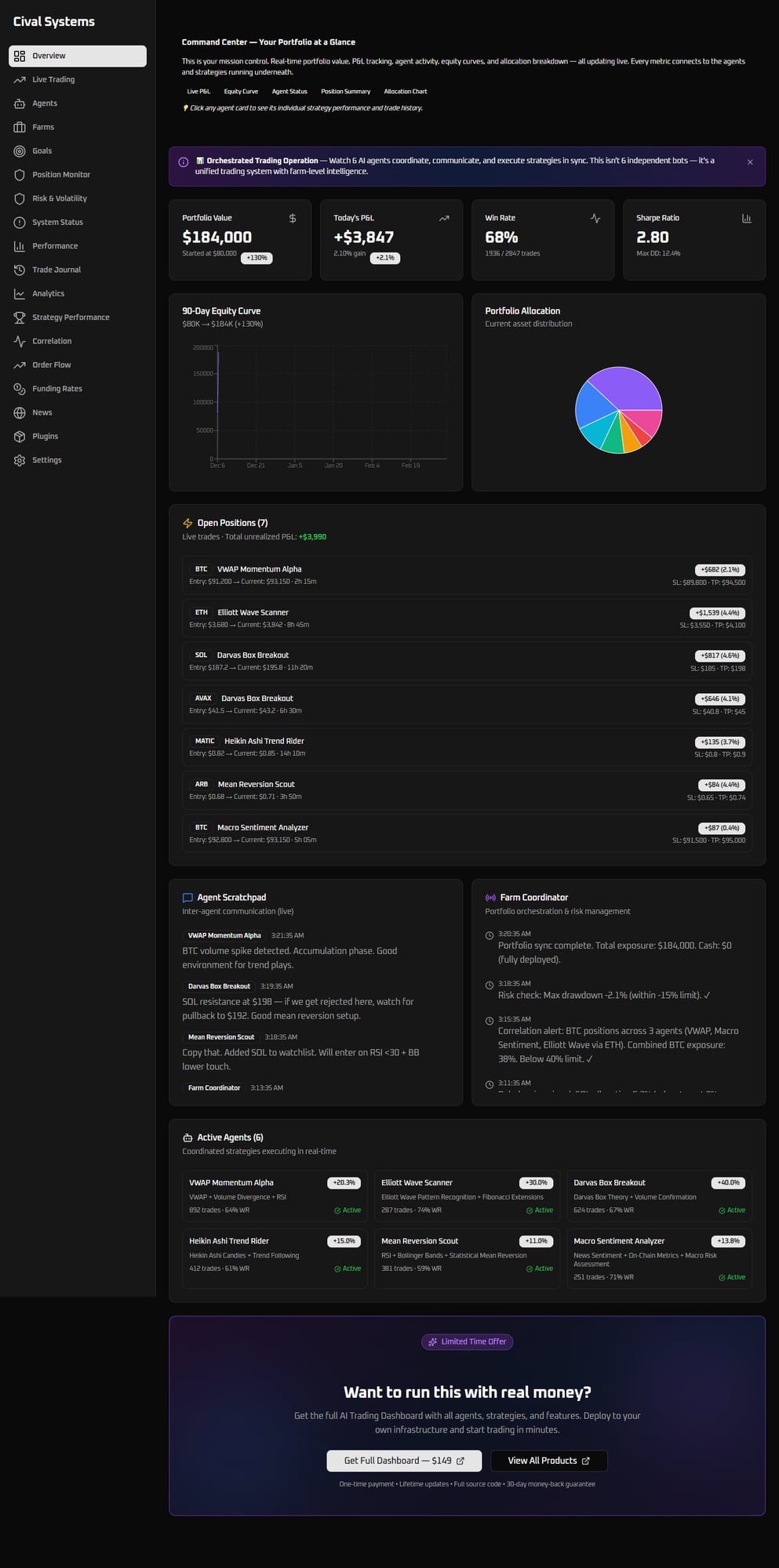The image size is (779, 1568).
Task: Navigate to Correlation in the sidebar
Action: (52, 341)
